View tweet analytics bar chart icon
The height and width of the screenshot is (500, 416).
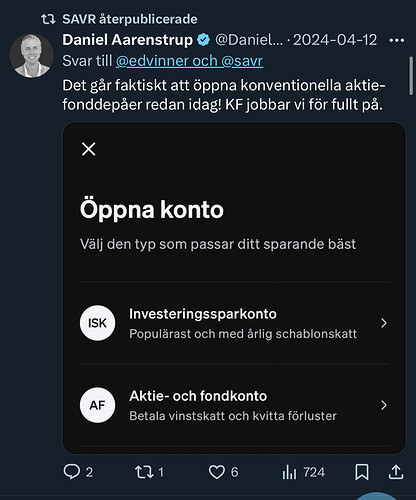pyautogui.click(x=289, y=472)
